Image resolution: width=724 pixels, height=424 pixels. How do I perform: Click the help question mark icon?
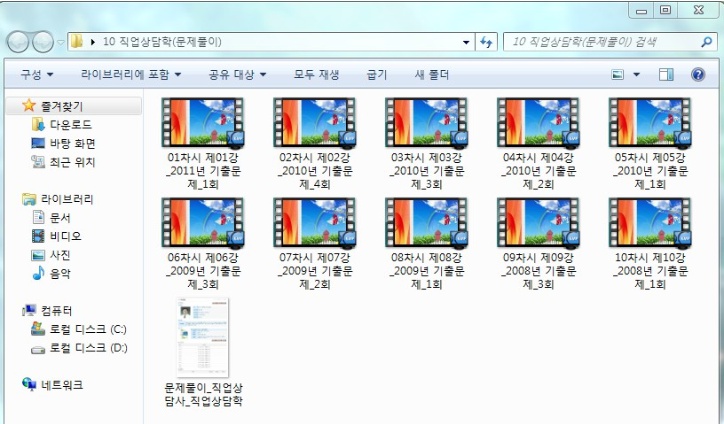click(x=698, y=74)
